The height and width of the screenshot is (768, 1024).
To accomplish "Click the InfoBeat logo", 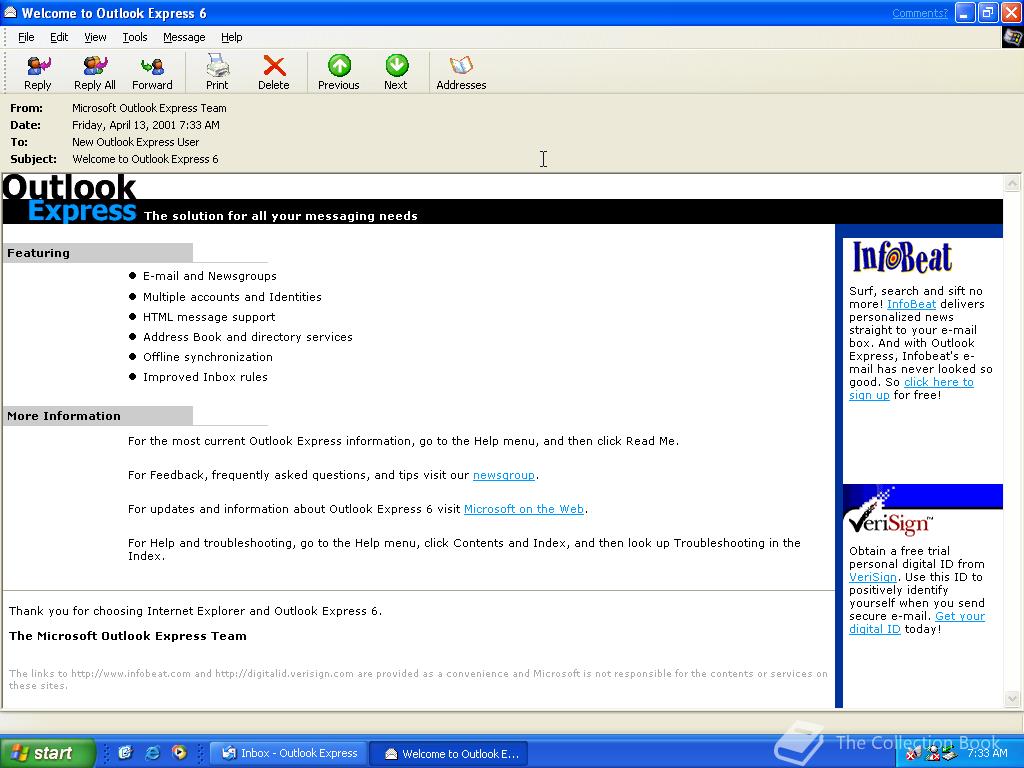I will [902, 257].
